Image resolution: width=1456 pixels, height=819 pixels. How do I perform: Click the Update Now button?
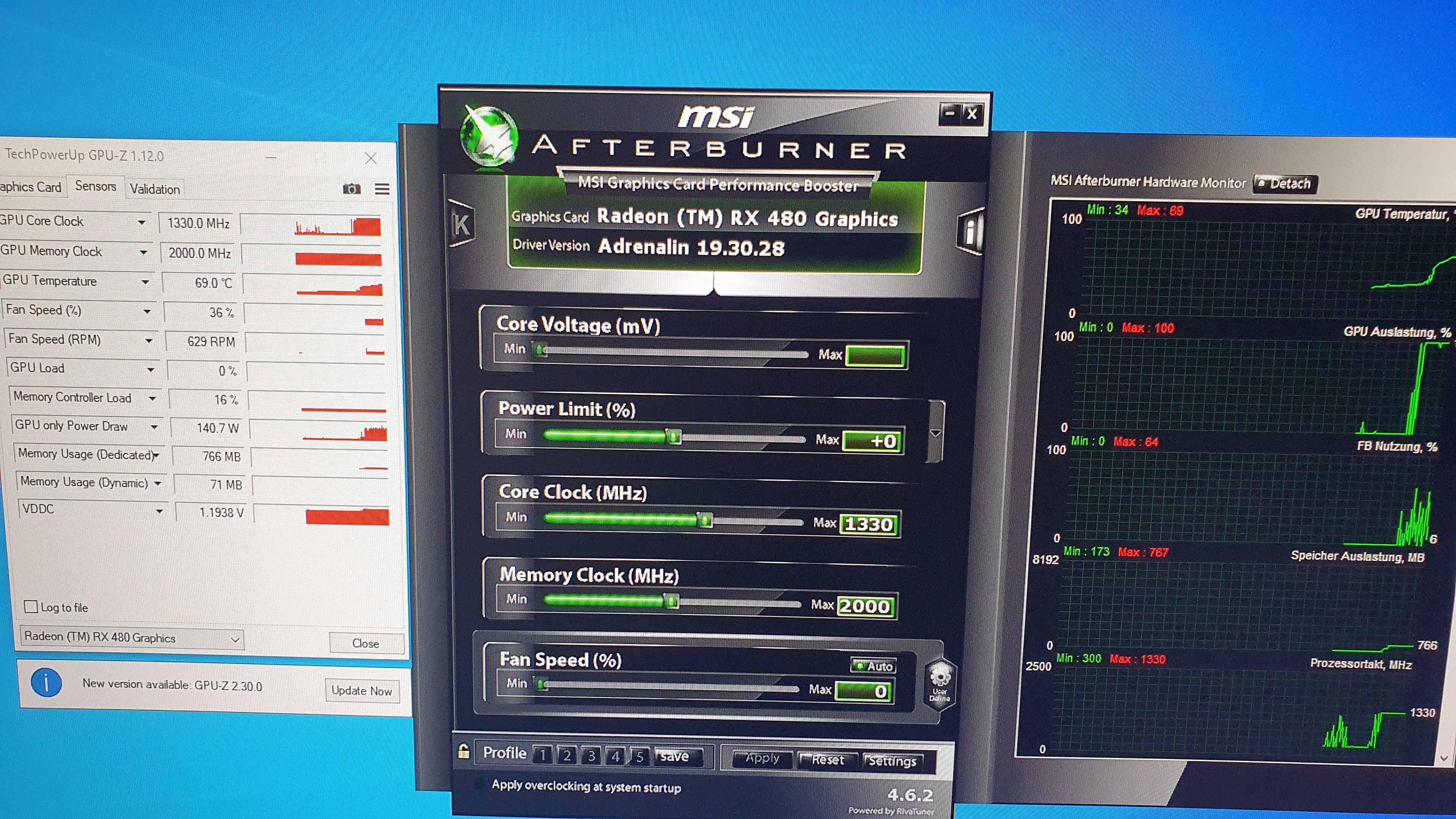(361, 691)
